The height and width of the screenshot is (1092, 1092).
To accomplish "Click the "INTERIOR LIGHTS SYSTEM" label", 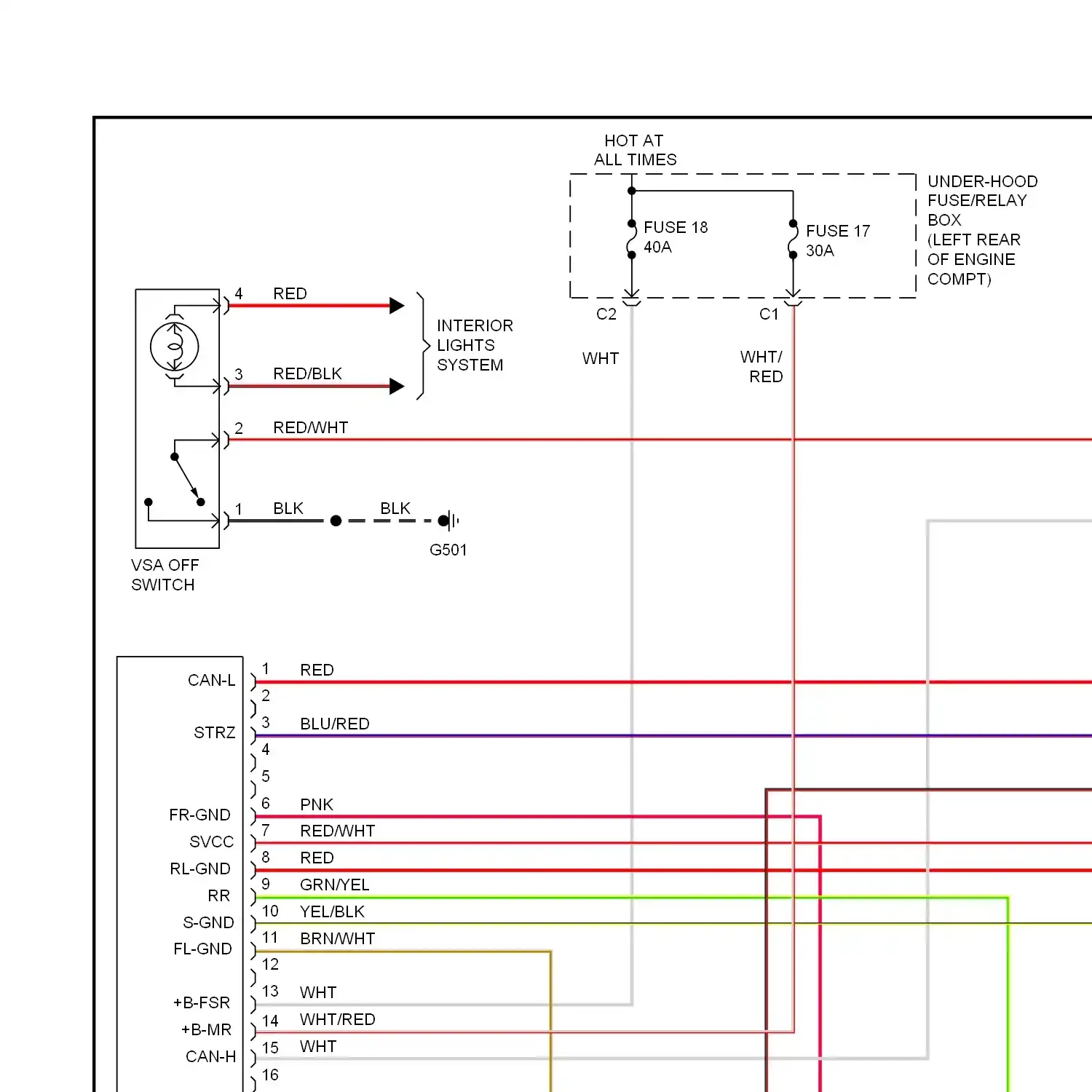I will pos(475,345).
